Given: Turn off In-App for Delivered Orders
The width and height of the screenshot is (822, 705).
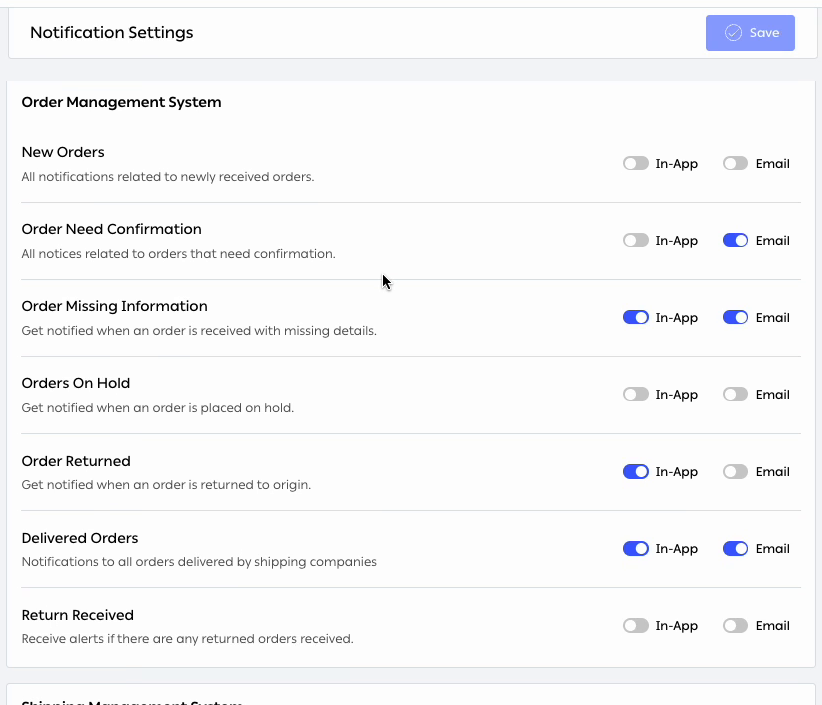Looking at the screenshot, I should [x=636, y=549].
